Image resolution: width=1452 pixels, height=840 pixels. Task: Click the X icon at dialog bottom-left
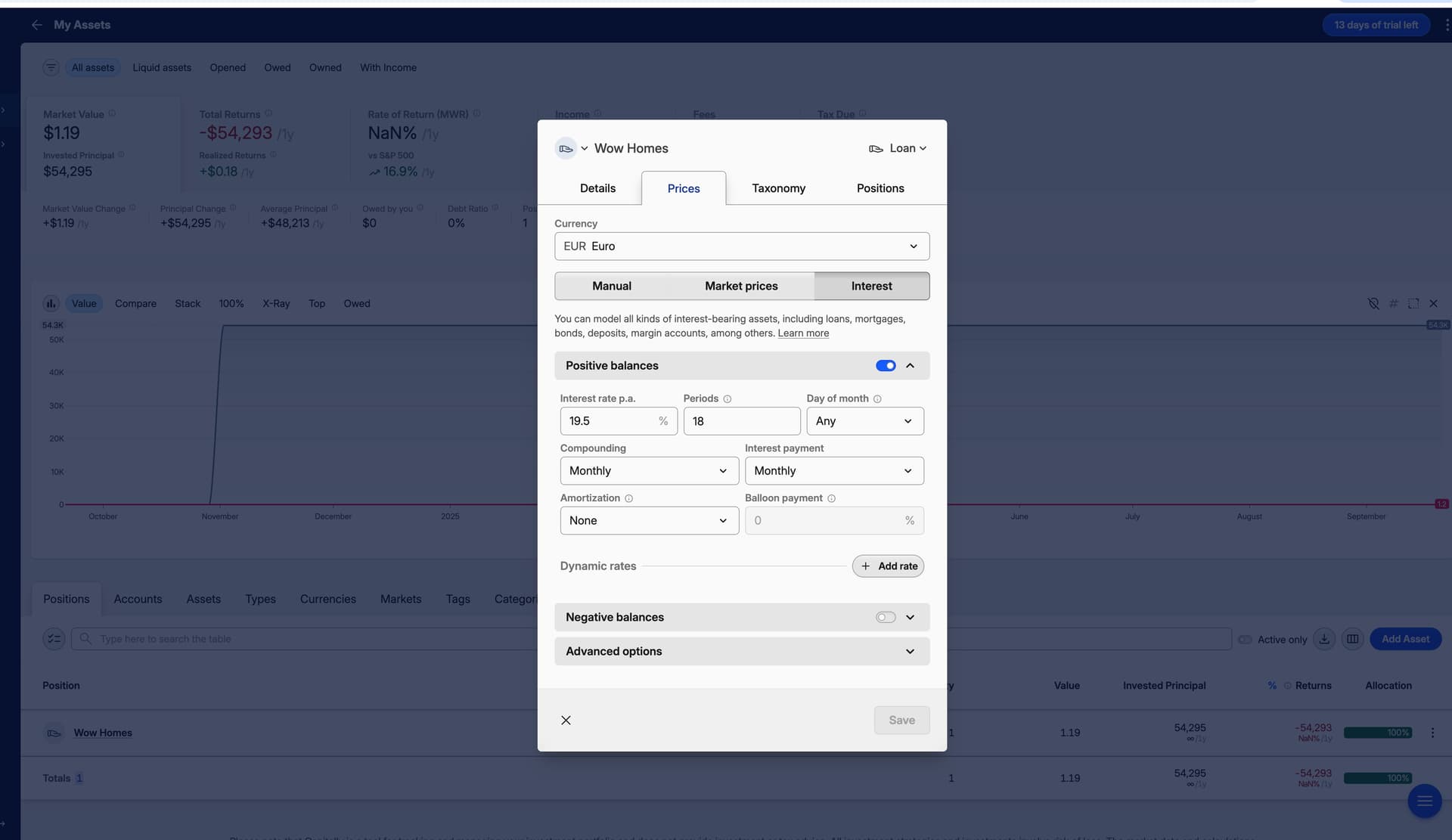point(566,720)
